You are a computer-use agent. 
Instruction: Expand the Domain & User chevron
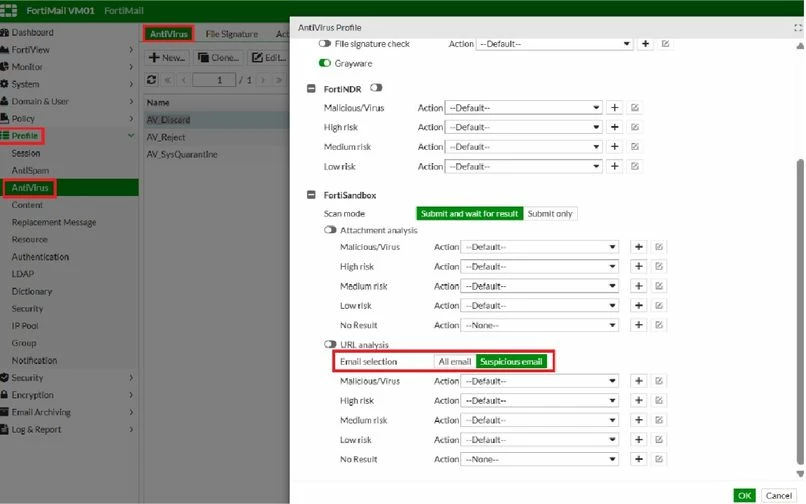[x=131, y=101]
